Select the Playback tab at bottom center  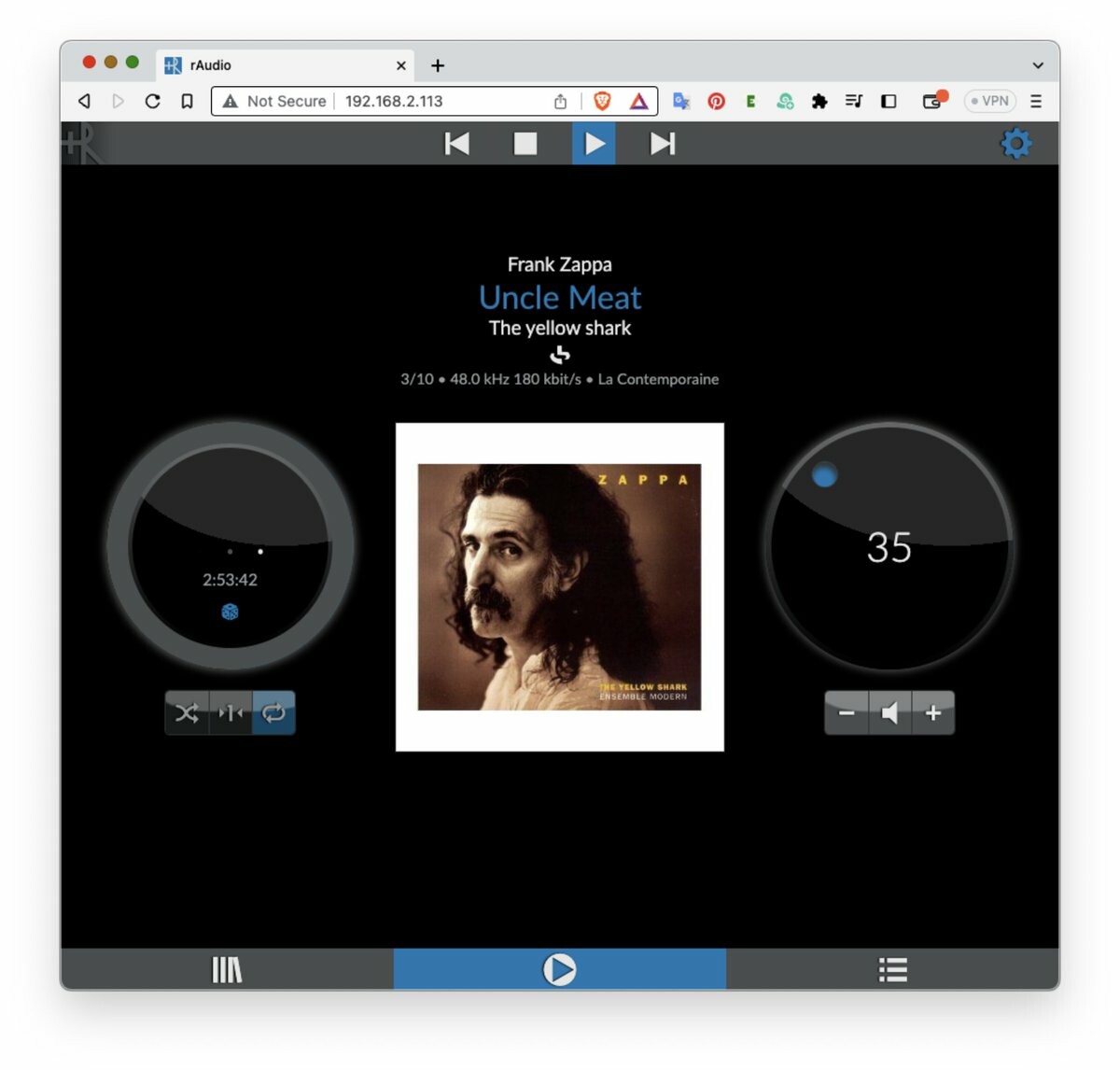pyautogui.click(x=559, y=970)
